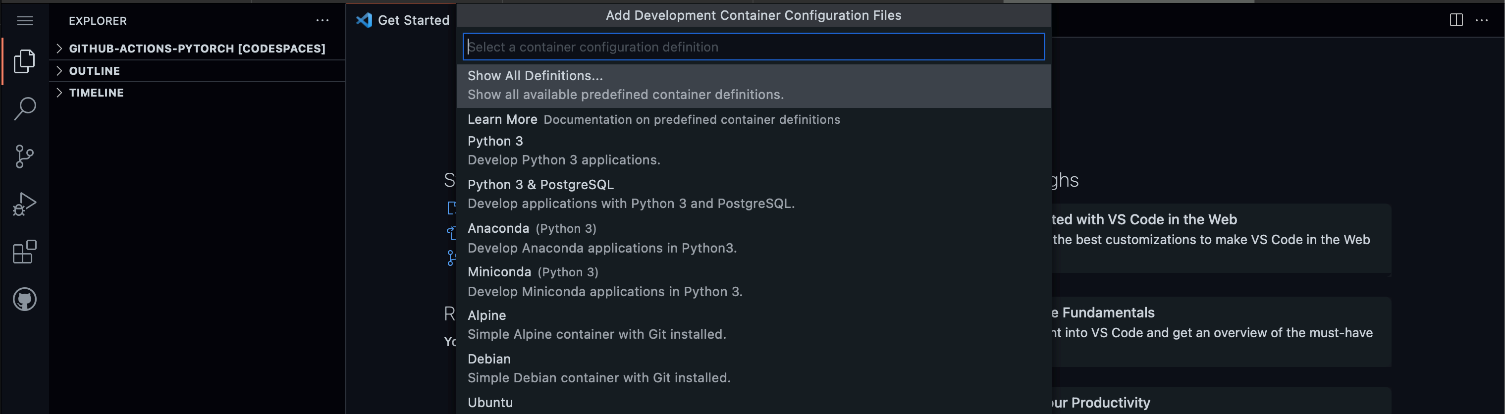Image resolution: width=1505 pixels, height=414 pixels.
Task: Open the Run and Debug view
Action: coord(25,204)
